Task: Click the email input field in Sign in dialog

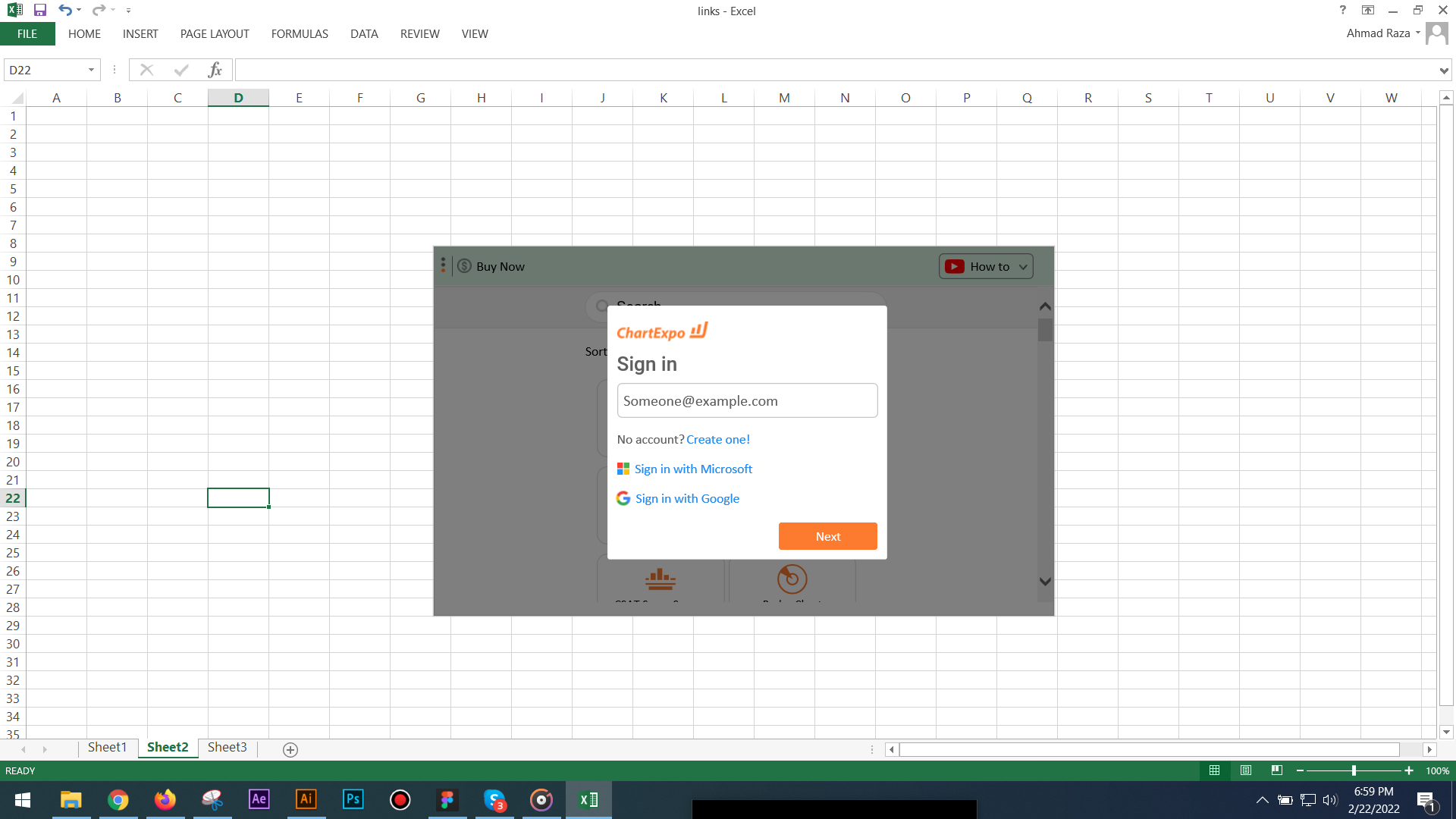Action: 747,400
